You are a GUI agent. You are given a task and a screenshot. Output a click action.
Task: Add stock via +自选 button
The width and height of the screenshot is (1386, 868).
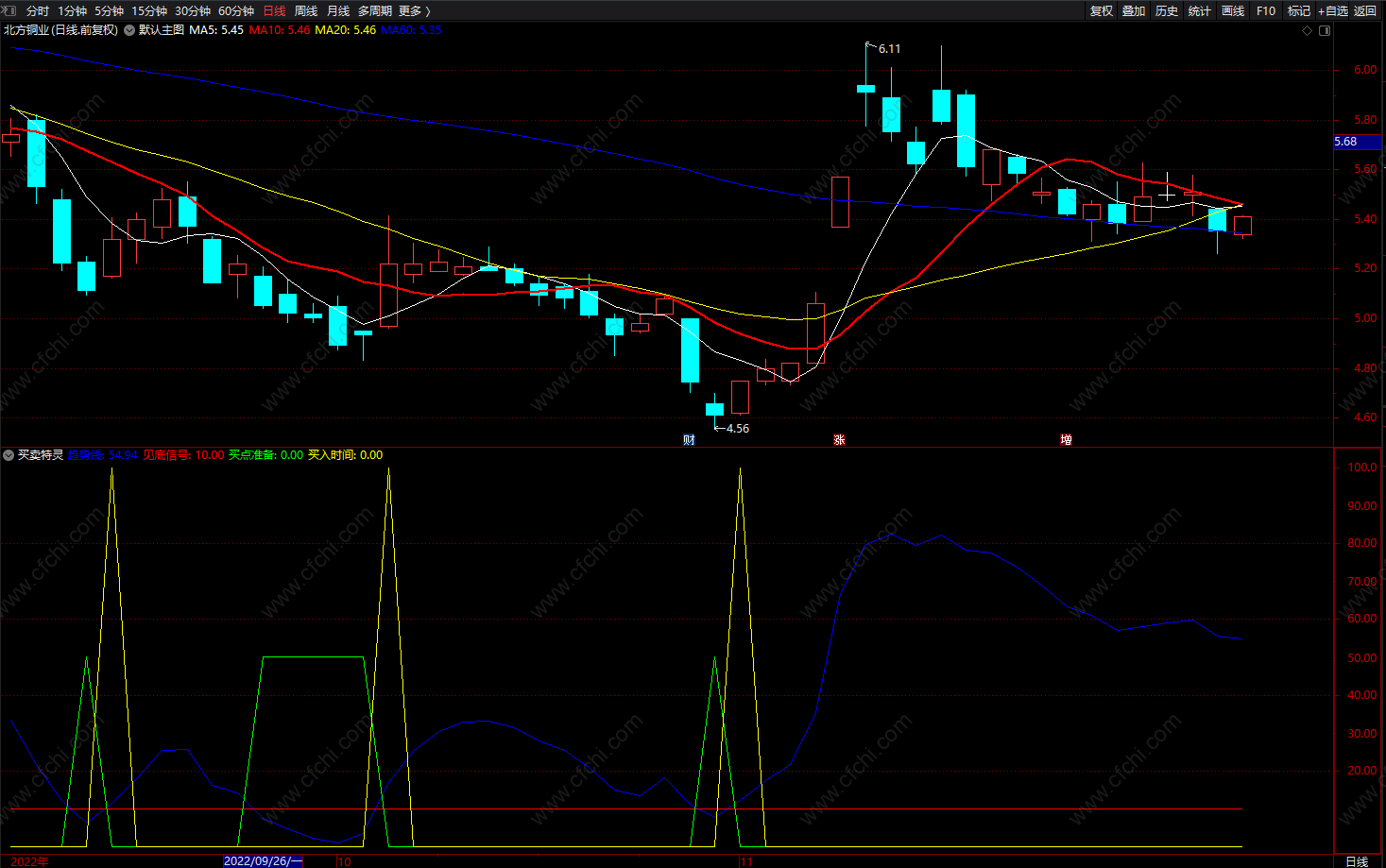(1333, 10)
